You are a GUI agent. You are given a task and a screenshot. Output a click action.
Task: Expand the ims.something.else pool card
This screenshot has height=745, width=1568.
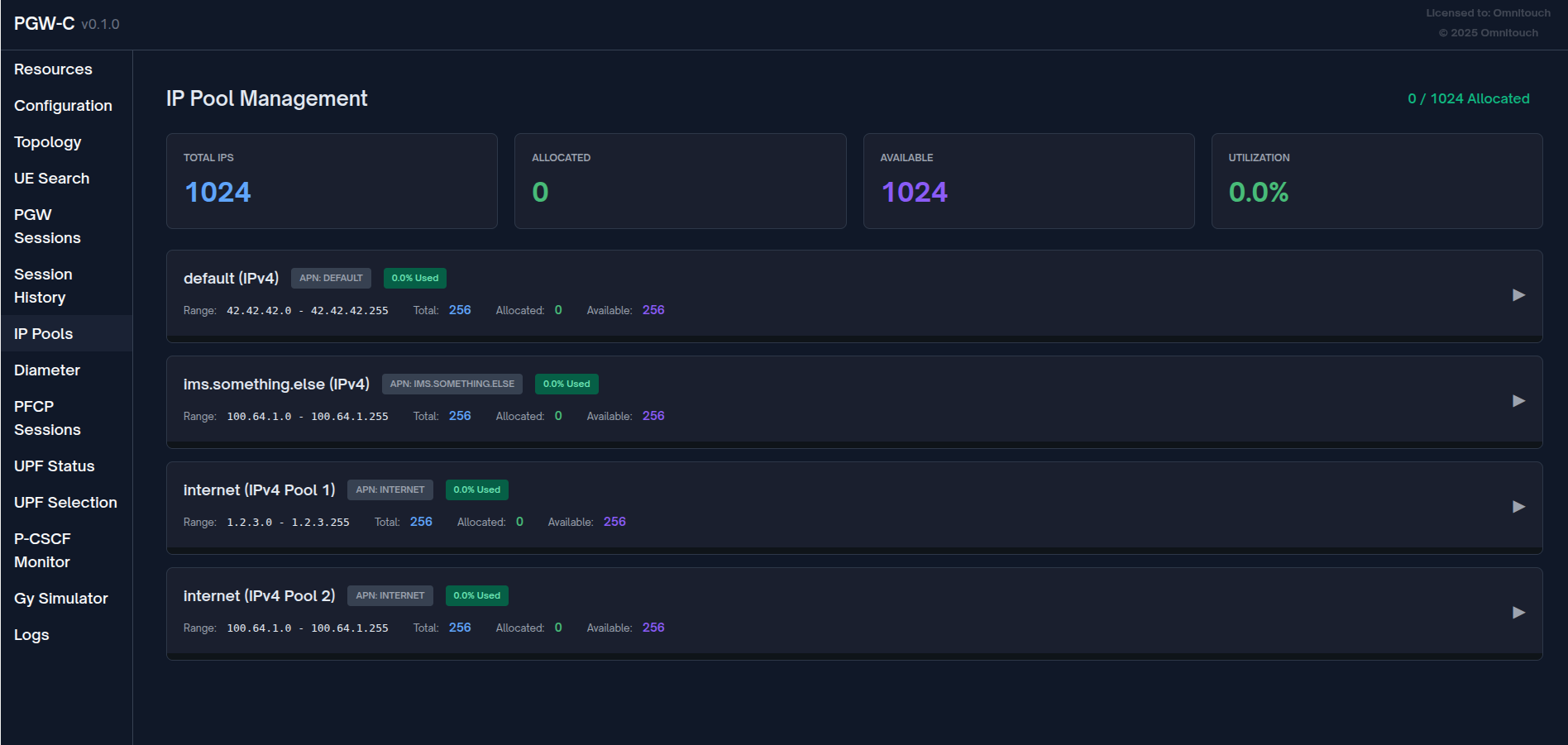pyautogui.click(x=1518, y=401)
